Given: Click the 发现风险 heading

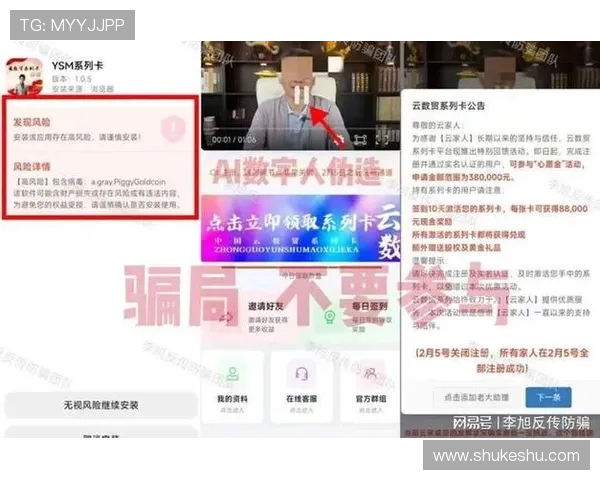Looking at the screenshot, I should [x=32, y=122].
